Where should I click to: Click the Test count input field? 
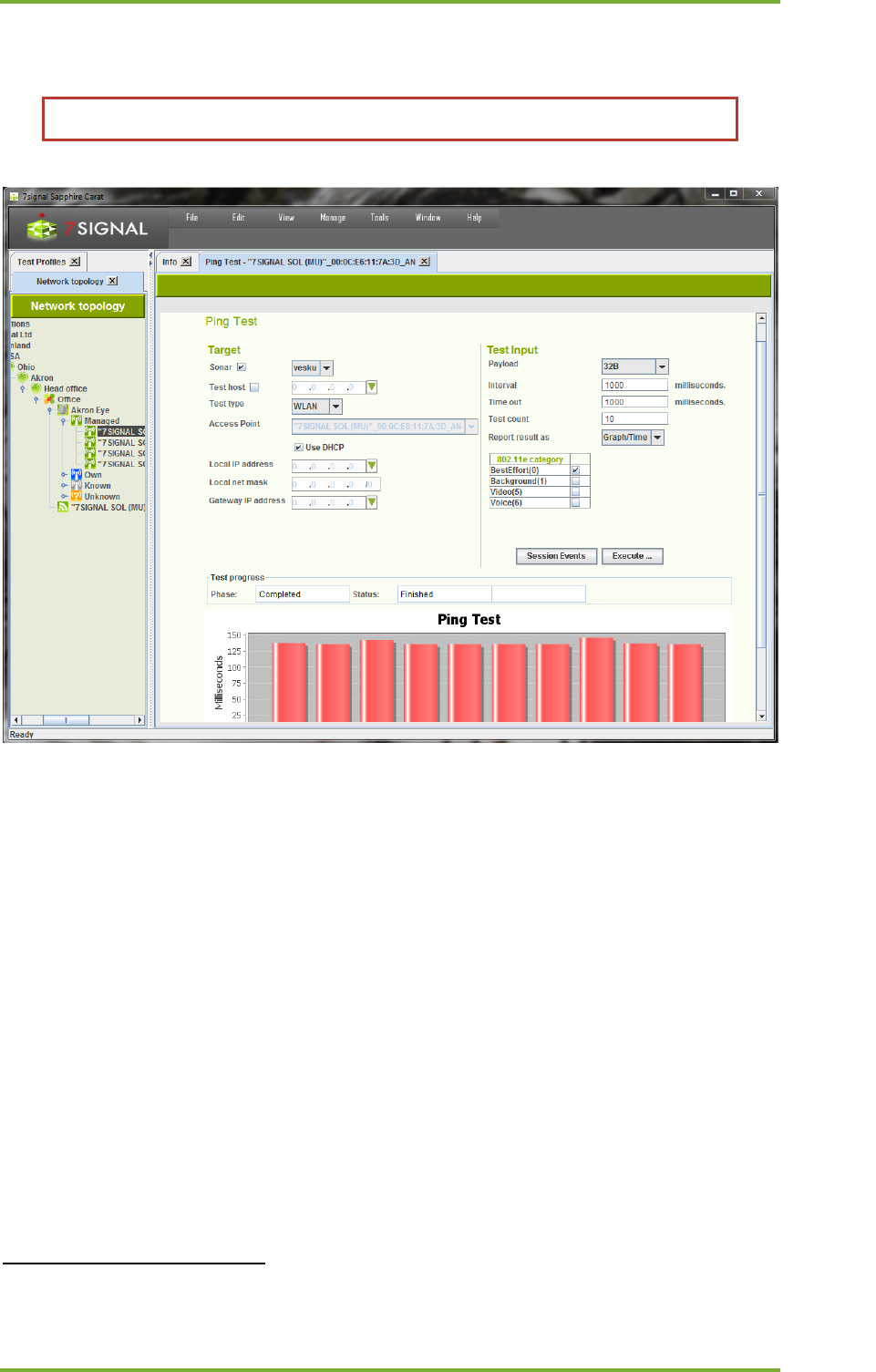point(634,419)
